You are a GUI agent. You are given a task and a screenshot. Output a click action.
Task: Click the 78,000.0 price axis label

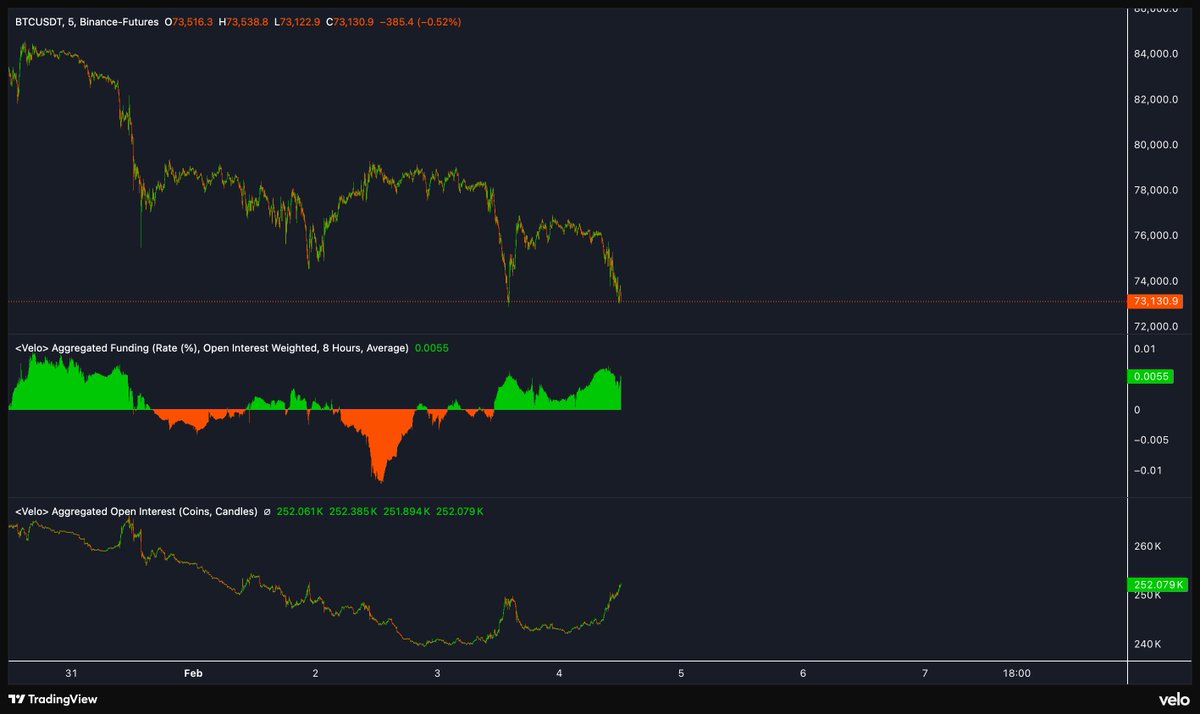coord(1155,190)
